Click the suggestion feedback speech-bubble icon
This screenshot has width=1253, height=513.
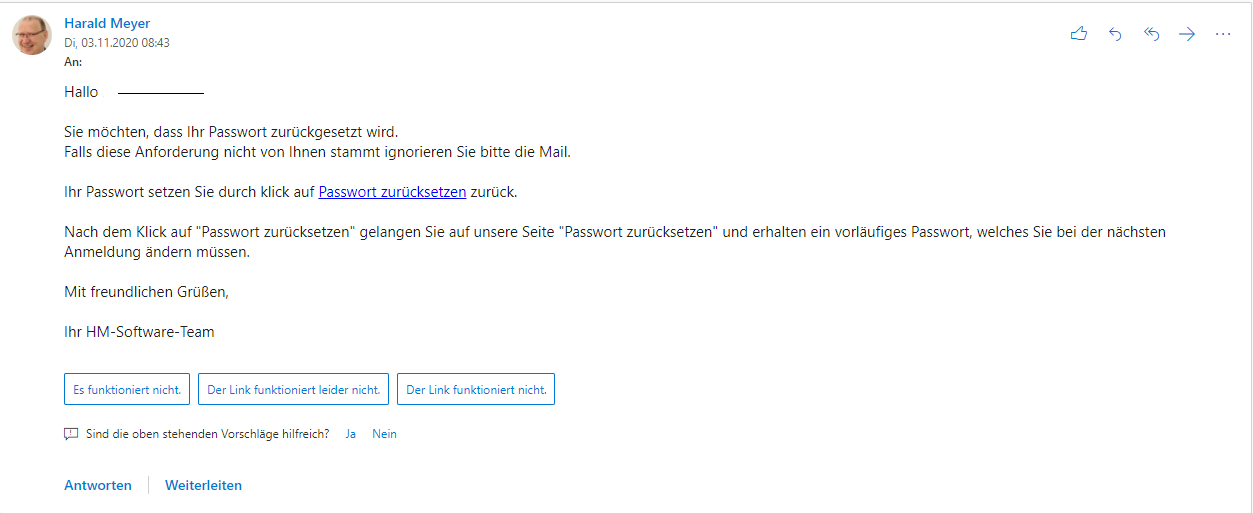pos(71,434)
